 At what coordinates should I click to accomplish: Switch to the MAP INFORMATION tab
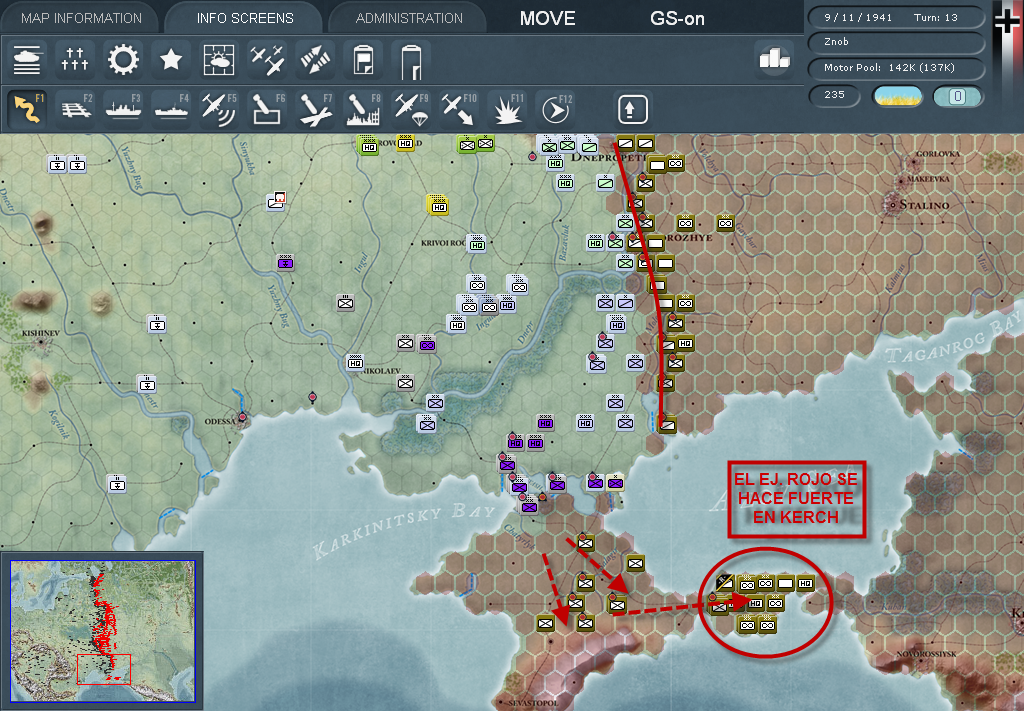(81, 18)
